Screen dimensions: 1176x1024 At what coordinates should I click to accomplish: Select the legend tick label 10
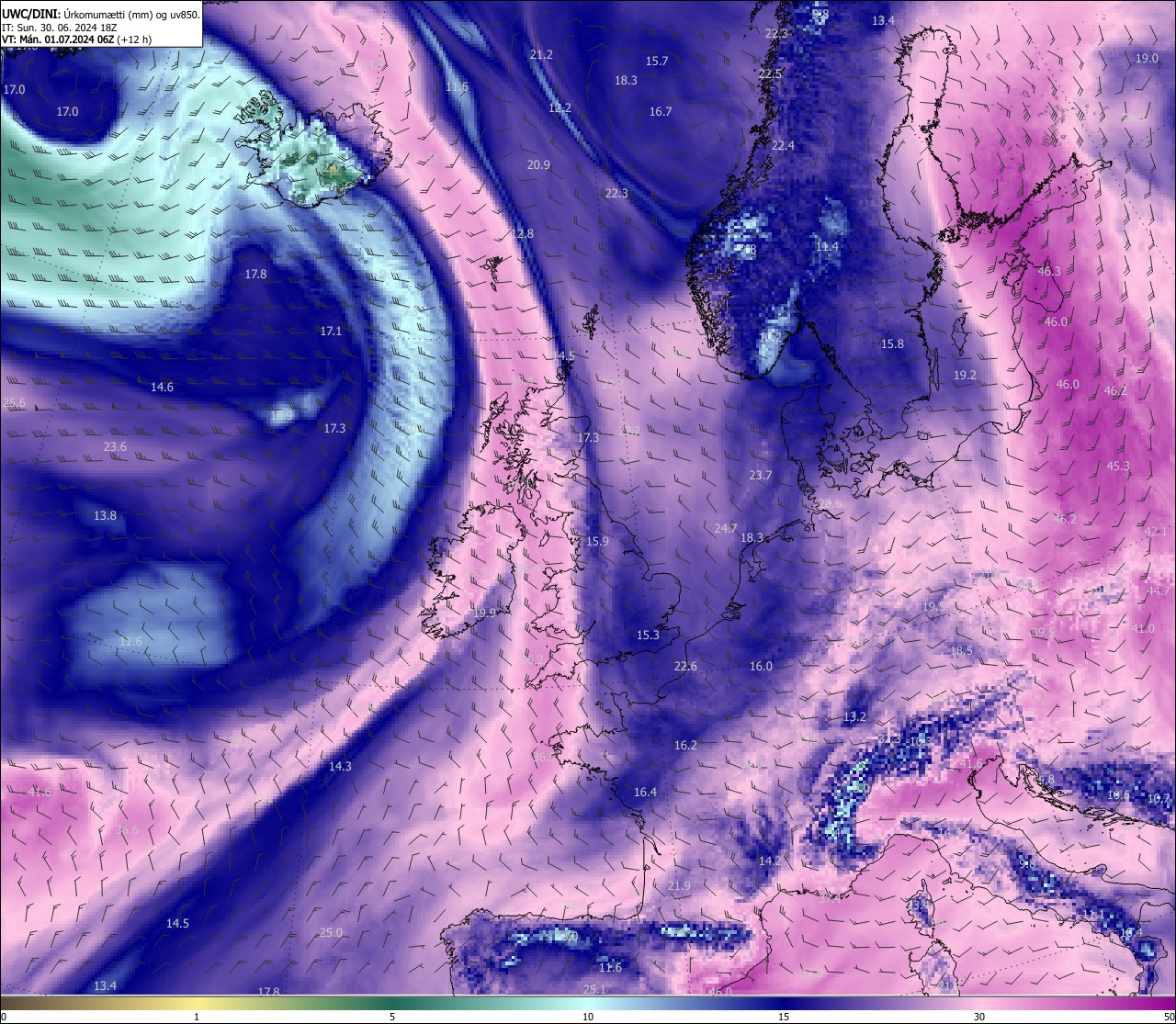click(x=588, y=1017)
